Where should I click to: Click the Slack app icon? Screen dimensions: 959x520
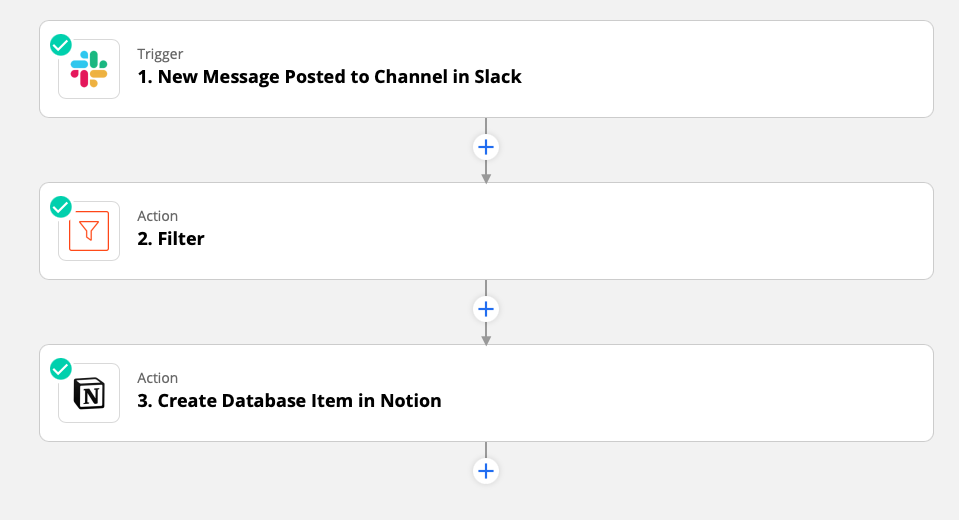pyautogui.click(x=89, y=69)
